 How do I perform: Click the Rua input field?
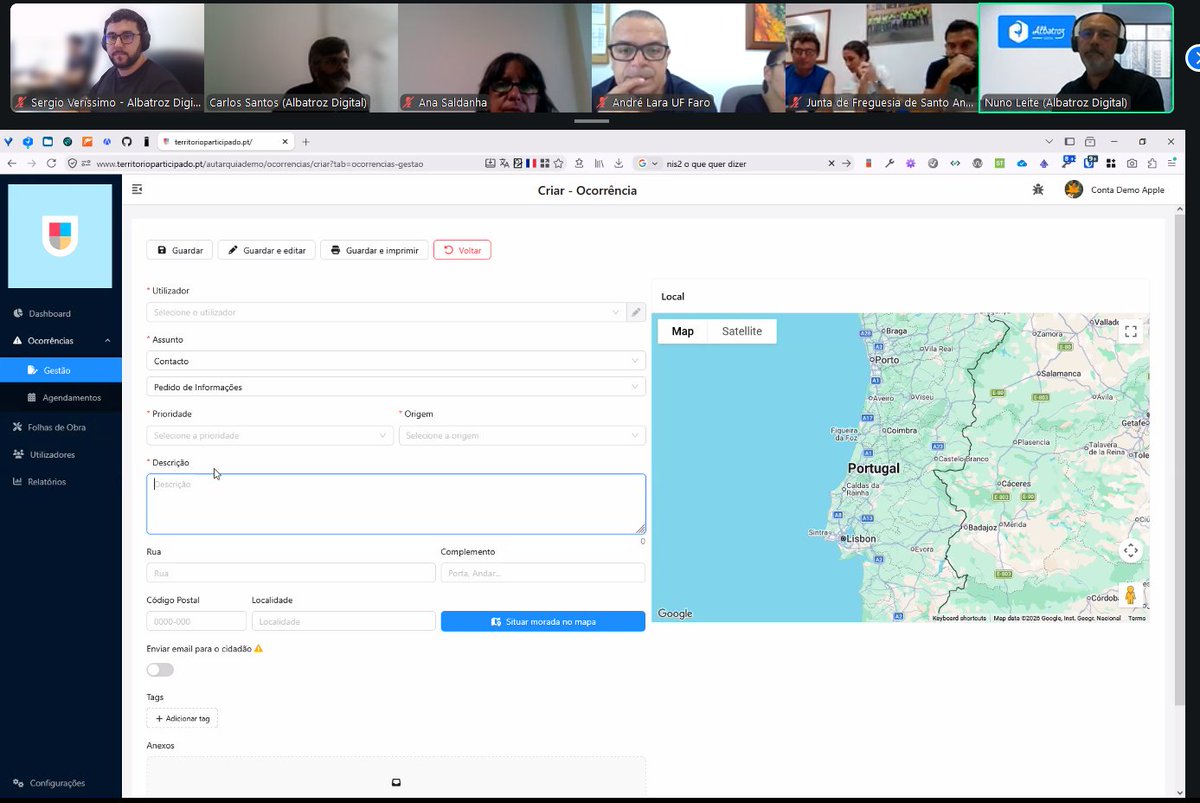[x=291, y=573]
